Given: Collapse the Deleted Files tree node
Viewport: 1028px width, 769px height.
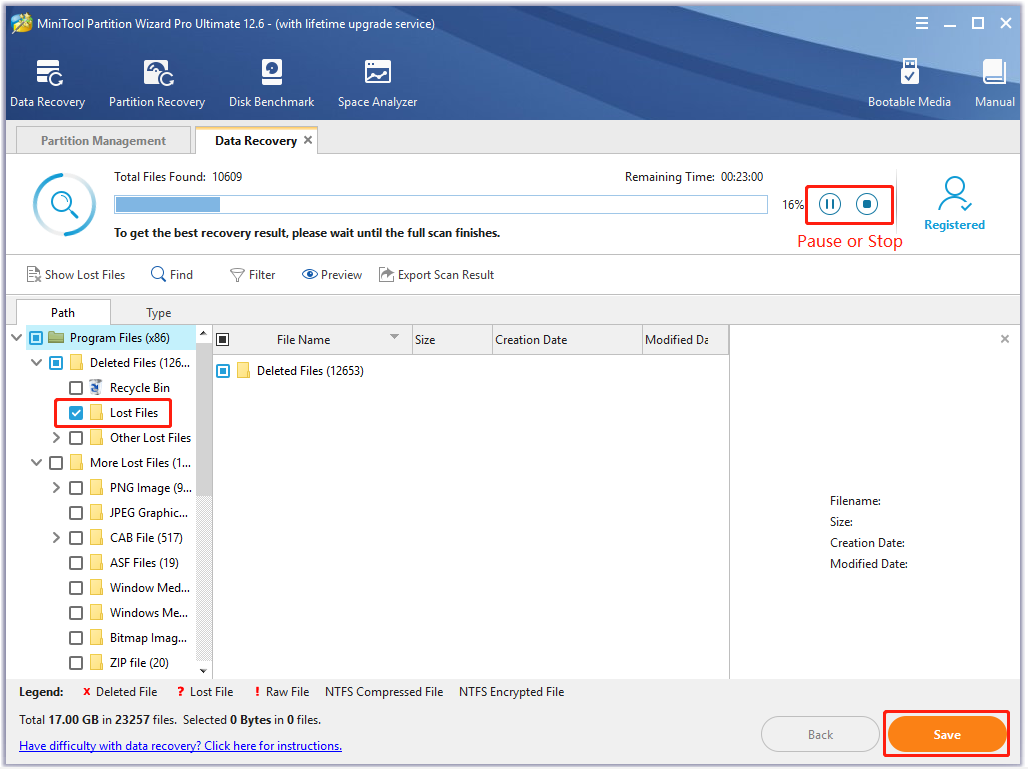Looking at the screenshot, I should (x=37, y=363).
